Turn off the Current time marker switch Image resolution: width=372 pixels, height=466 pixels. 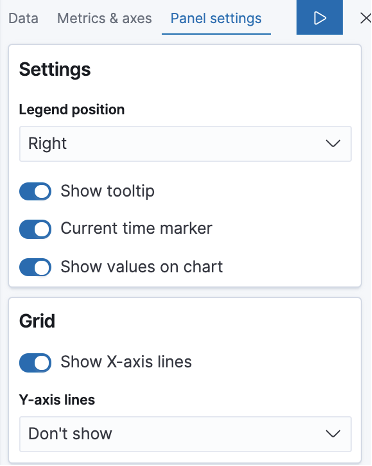click(35, 229)
